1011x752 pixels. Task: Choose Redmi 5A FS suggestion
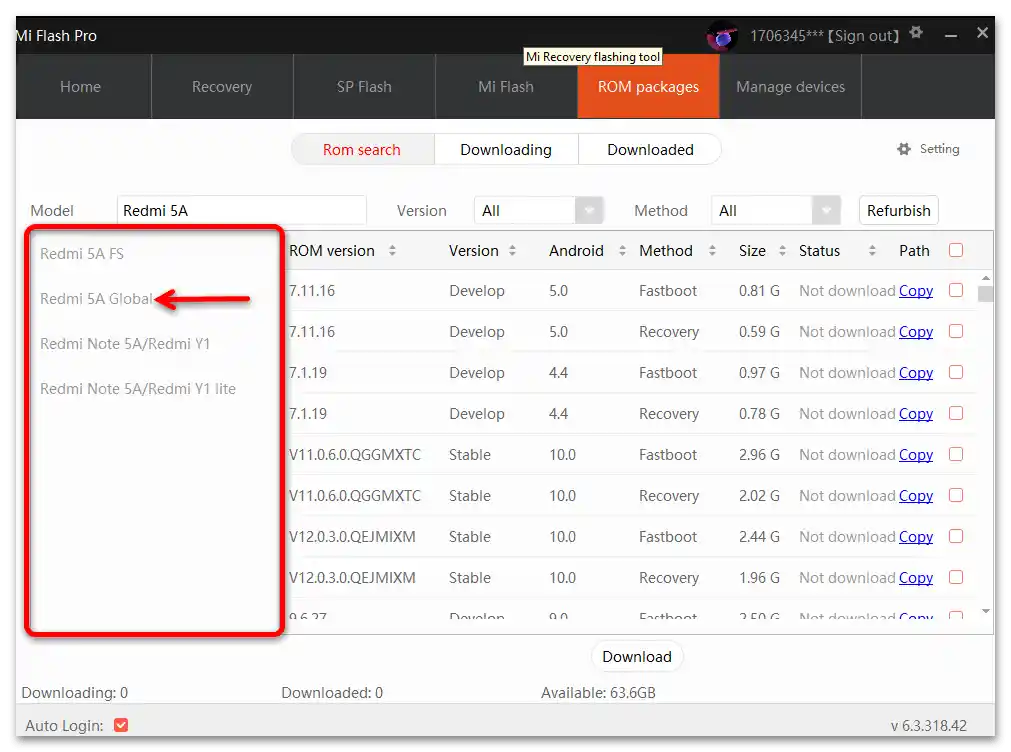[82, 254]
